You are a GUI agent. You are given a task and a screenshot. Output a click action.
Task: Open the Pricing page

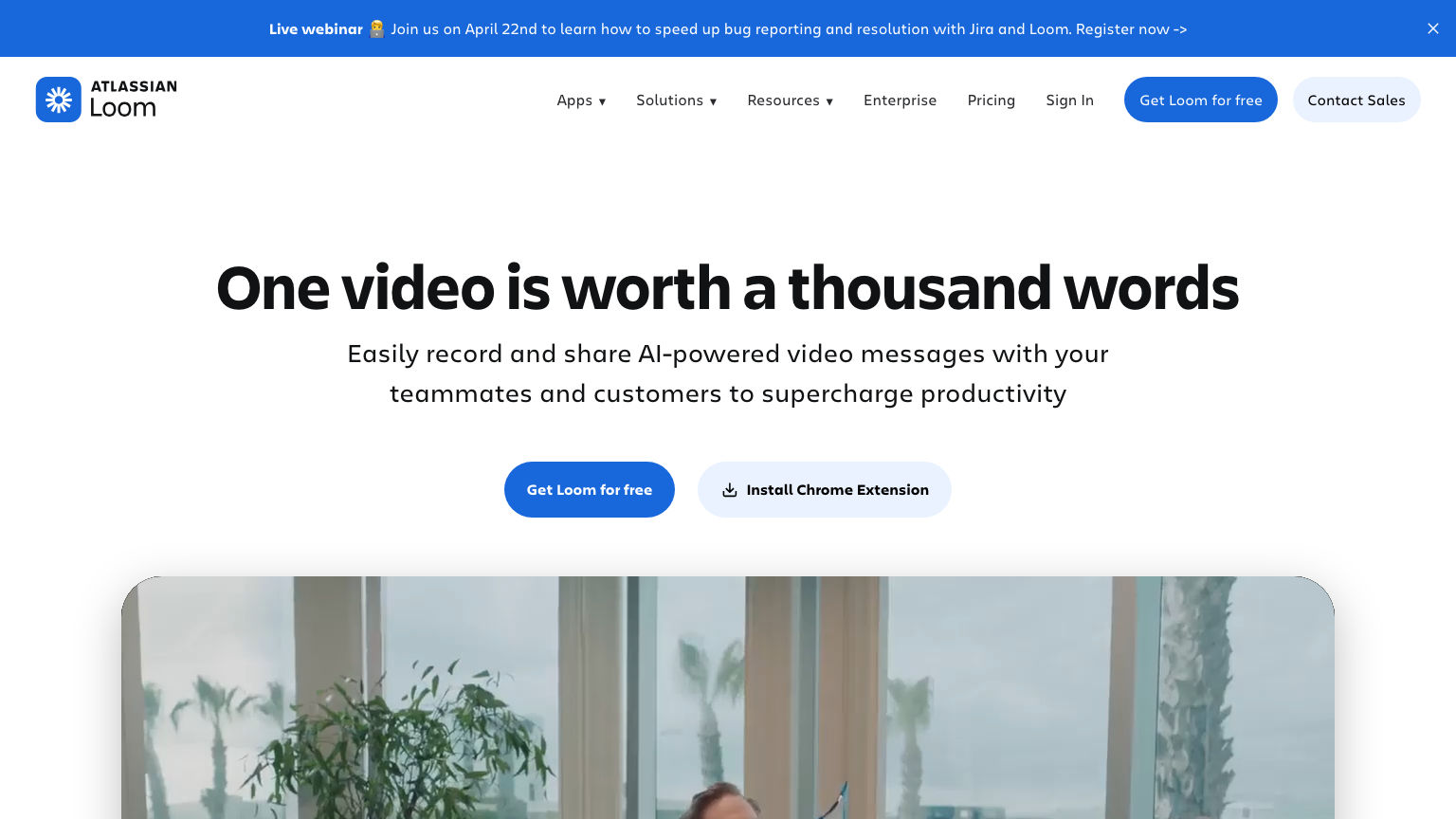[x=991, y=100]
